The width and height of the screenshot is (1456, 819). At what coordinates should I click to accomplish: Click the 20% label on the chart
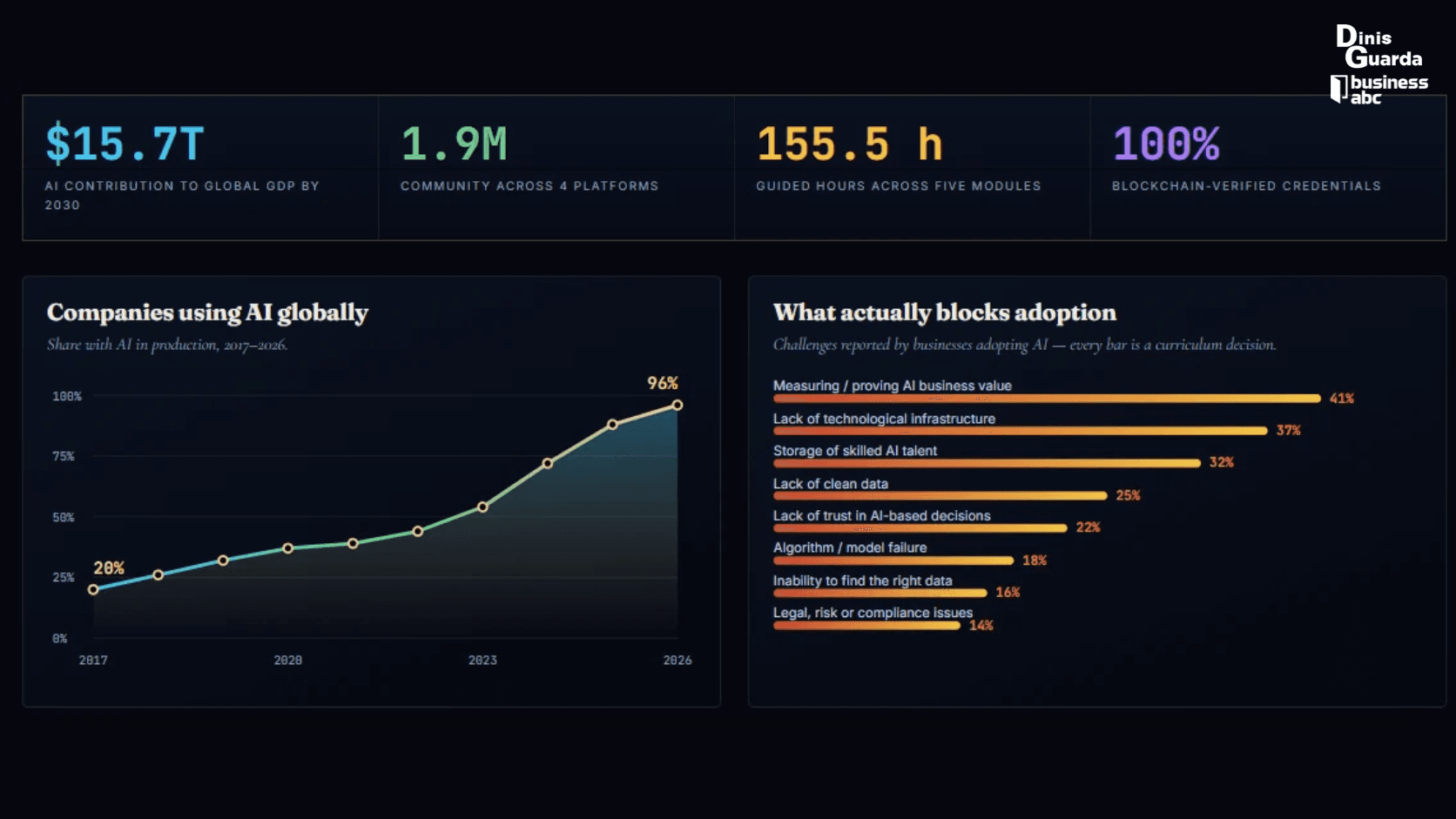point(109,567)
